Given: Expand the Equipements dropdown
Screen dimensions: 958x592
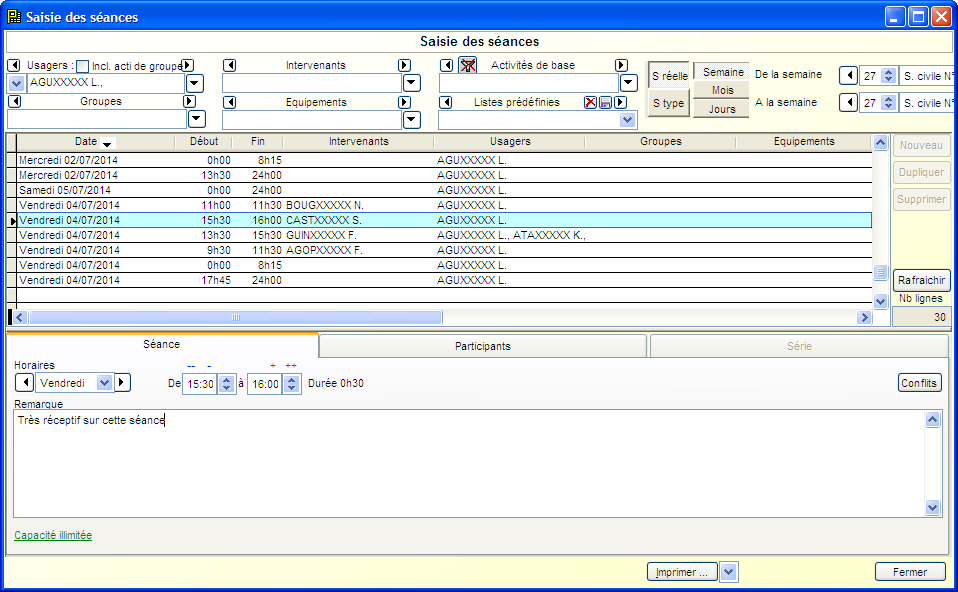Looking at the screenshot, I should 412,120.
